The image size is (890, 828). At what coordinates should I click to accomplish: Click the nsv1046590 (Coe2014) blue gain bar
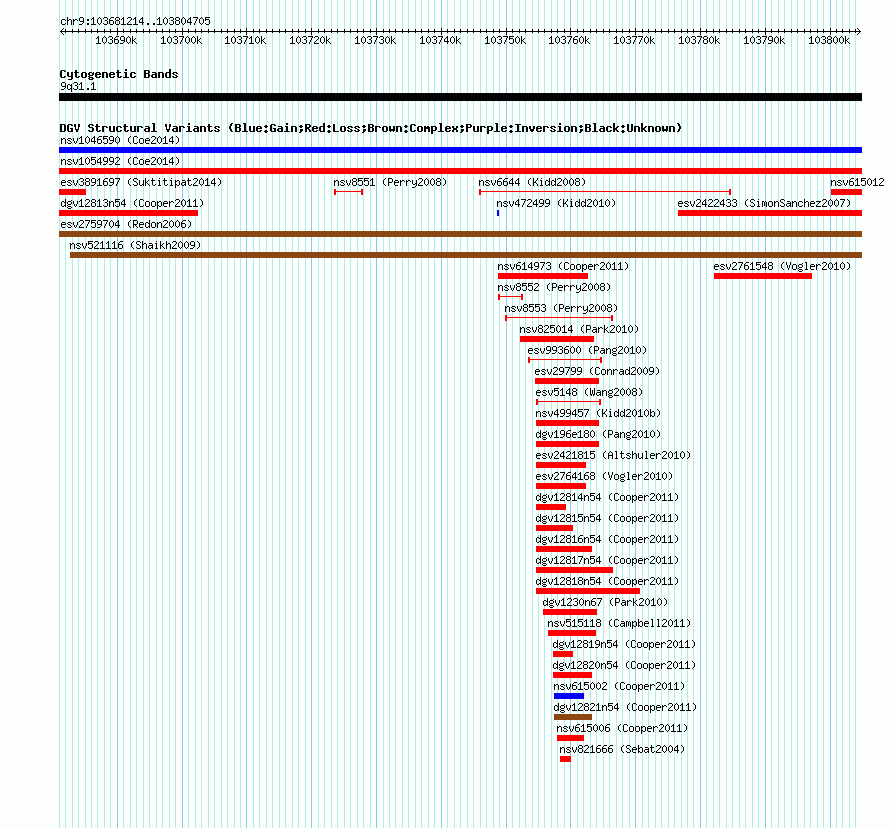coord(460,150)
